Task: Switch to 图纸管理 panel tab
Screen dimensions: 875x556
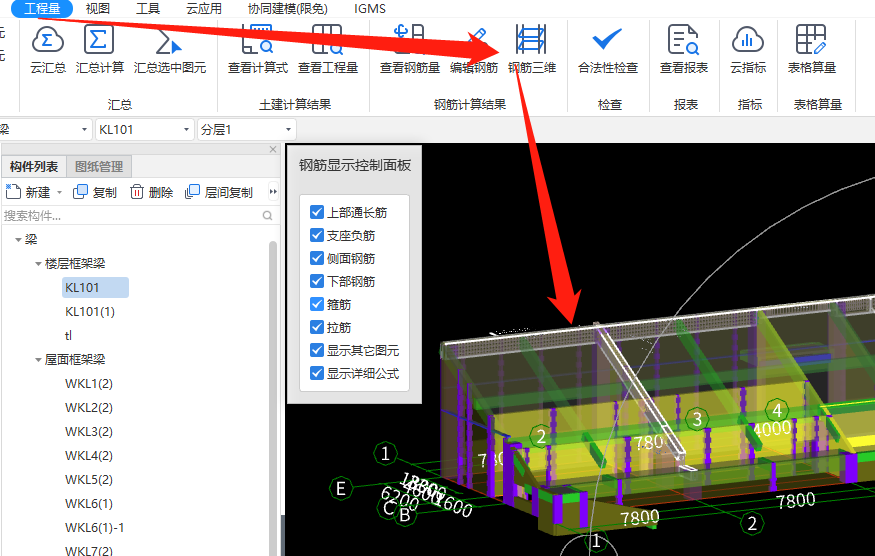Action: [99, 166]
